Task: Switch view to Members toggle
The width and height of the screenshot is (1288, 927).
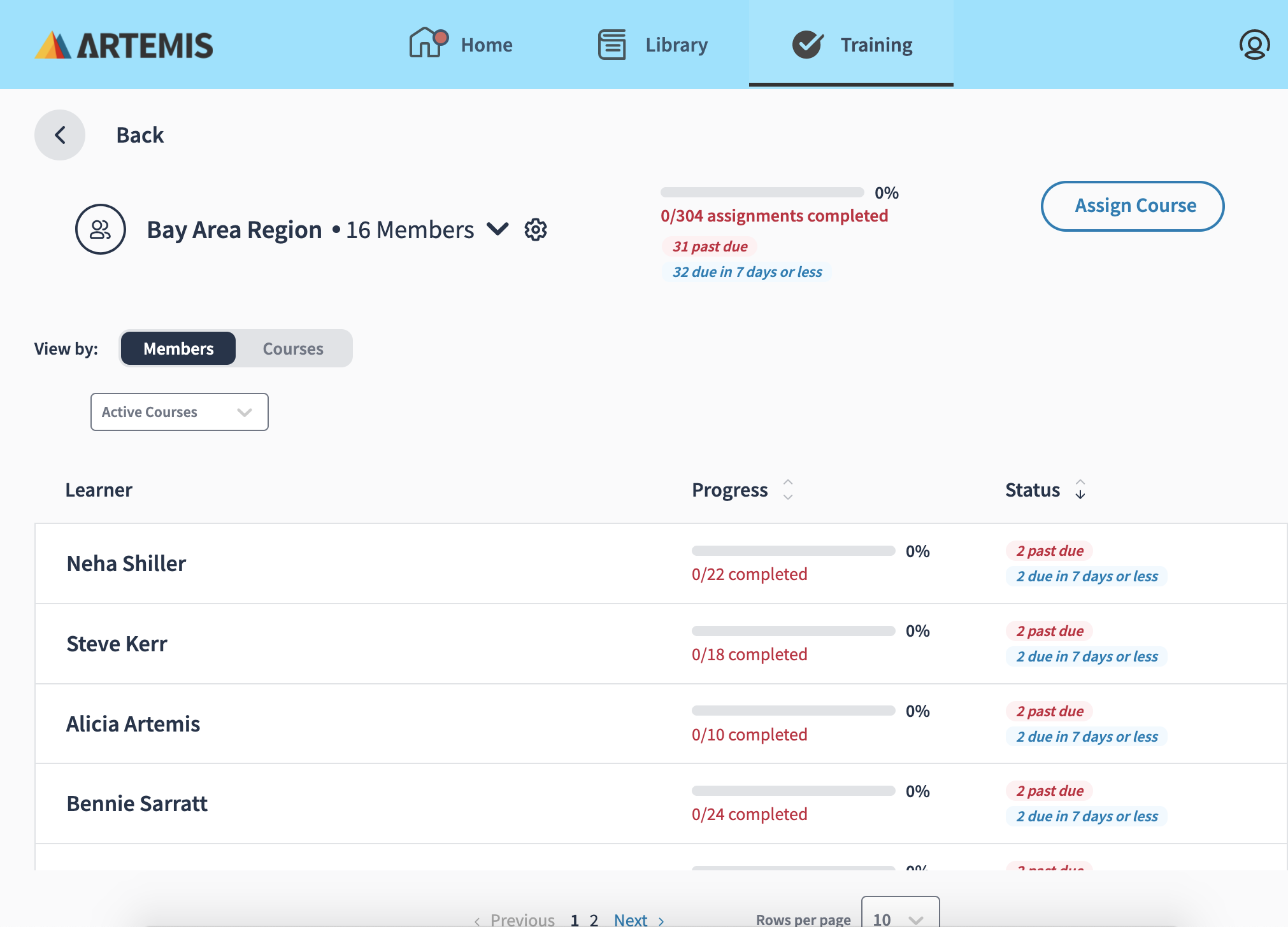Action: point(178,349)
